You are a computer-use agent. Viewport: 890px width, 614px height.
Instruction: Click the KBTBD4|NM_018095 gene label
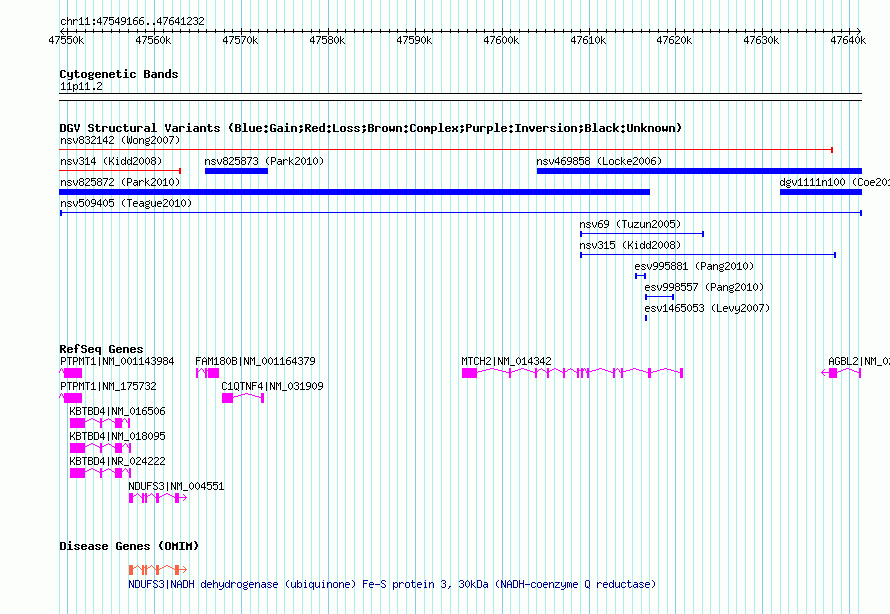[117, 436]
